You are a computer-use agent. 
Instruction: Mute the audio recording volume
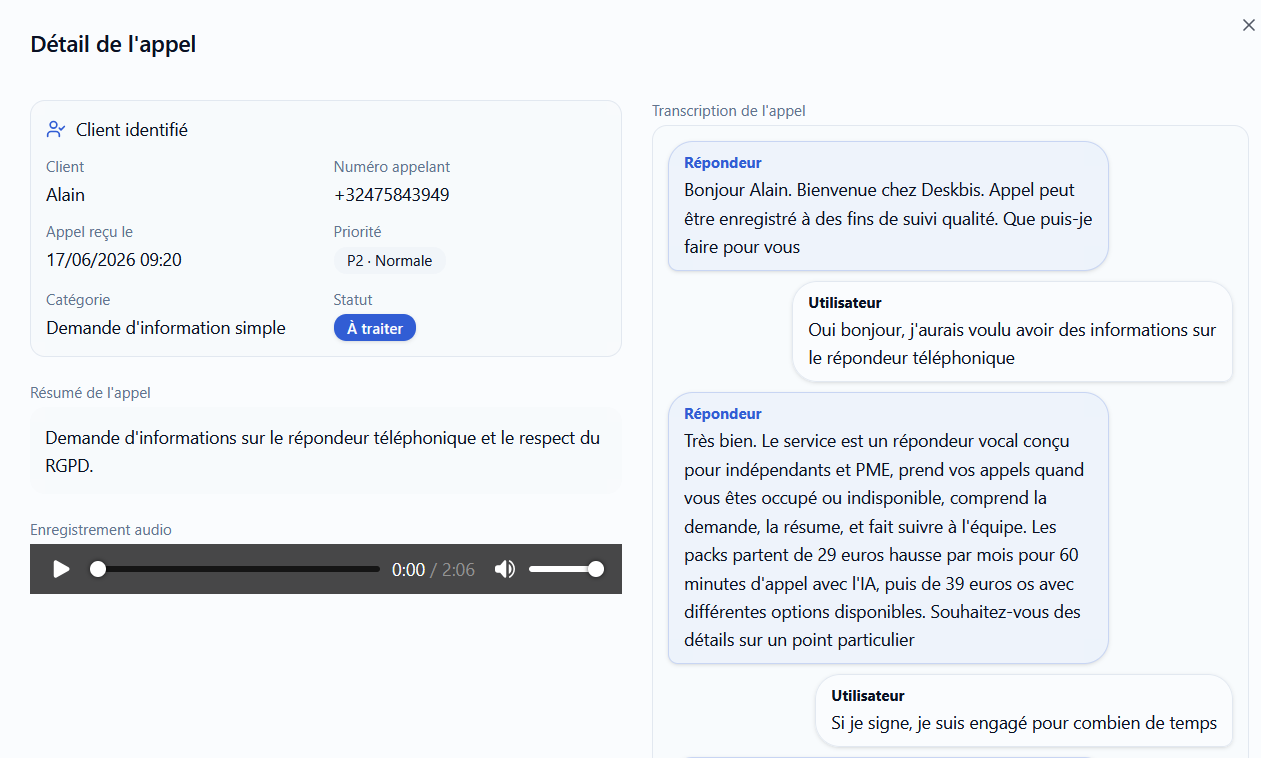pyautogui.click(x=505, y=569)
